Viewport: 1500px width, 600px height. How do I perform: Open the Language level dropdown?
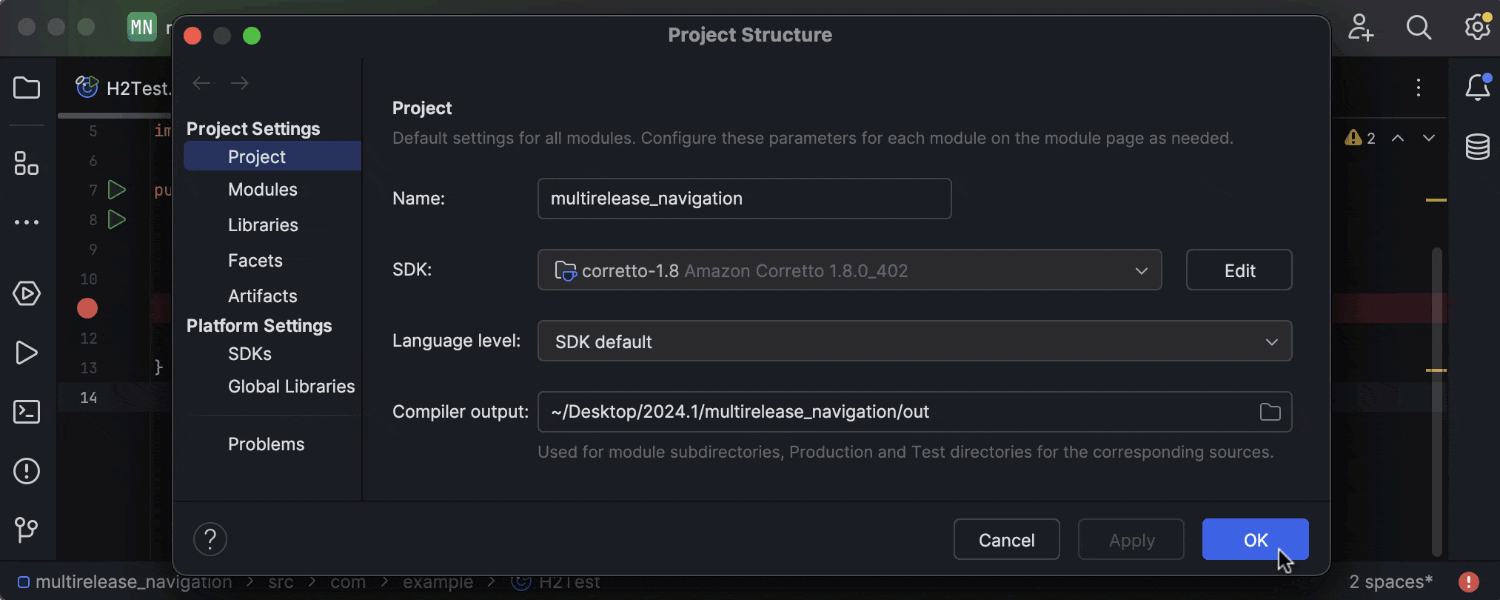tap(913, 341)
